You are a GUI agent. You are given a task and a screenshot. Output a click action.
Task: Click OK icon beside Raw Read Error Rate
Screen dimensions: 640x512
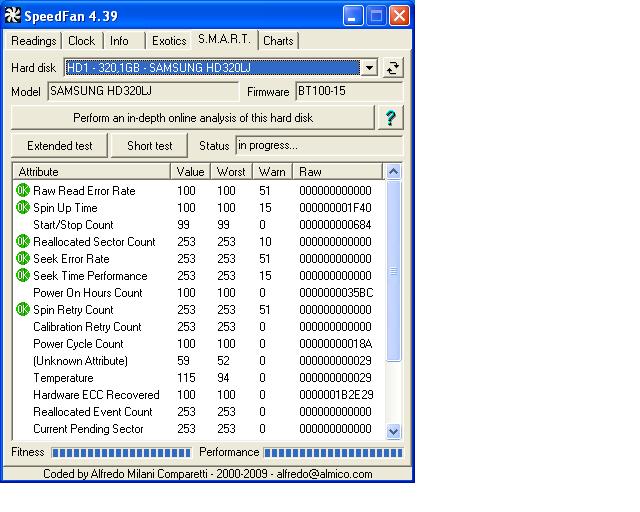(x=23, y=190)
